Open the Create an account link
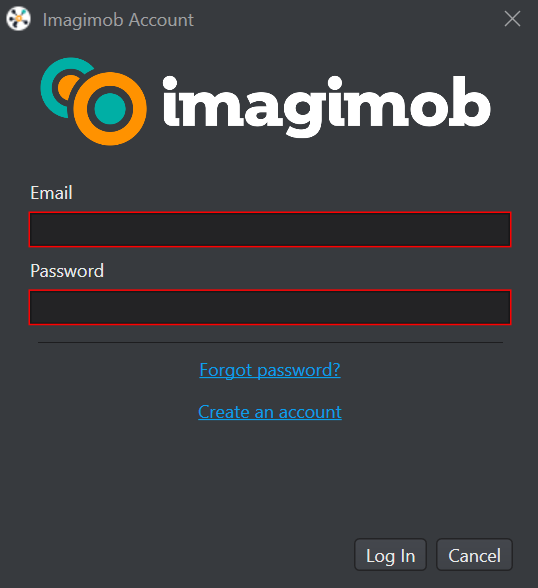The height and width of the screenshot is (588, 538). coord(270,412)
